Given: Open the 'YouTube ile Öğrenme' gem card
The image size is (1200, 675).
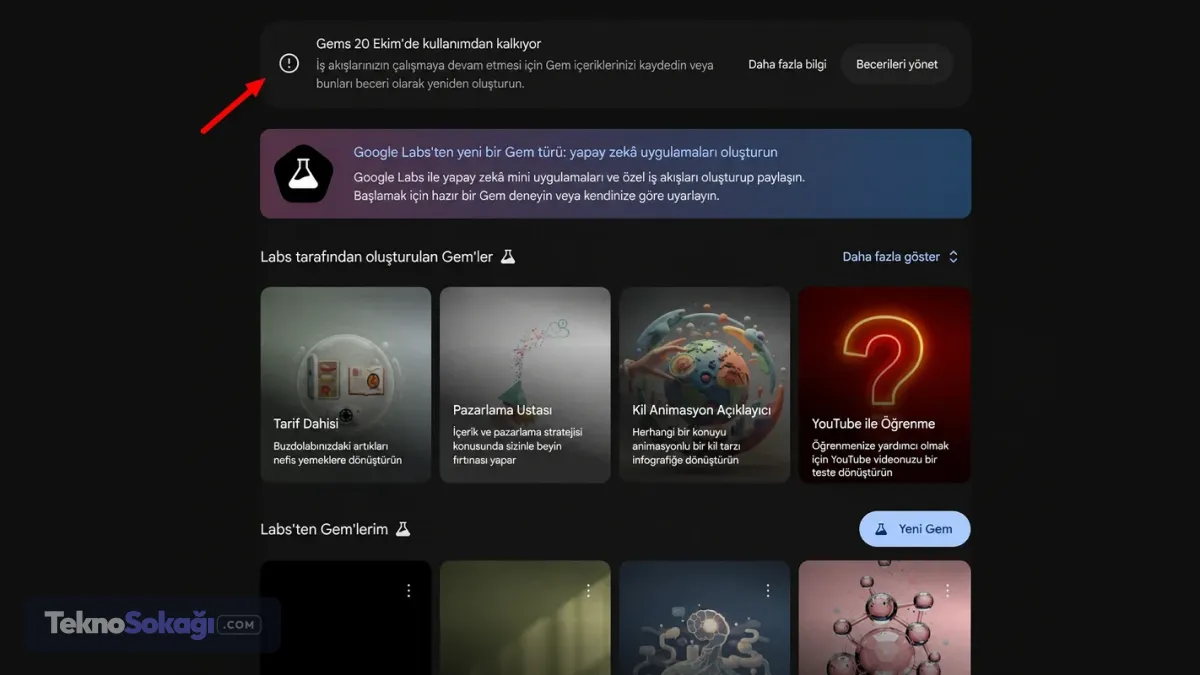Looking at the screenshot, I should 885,385.
